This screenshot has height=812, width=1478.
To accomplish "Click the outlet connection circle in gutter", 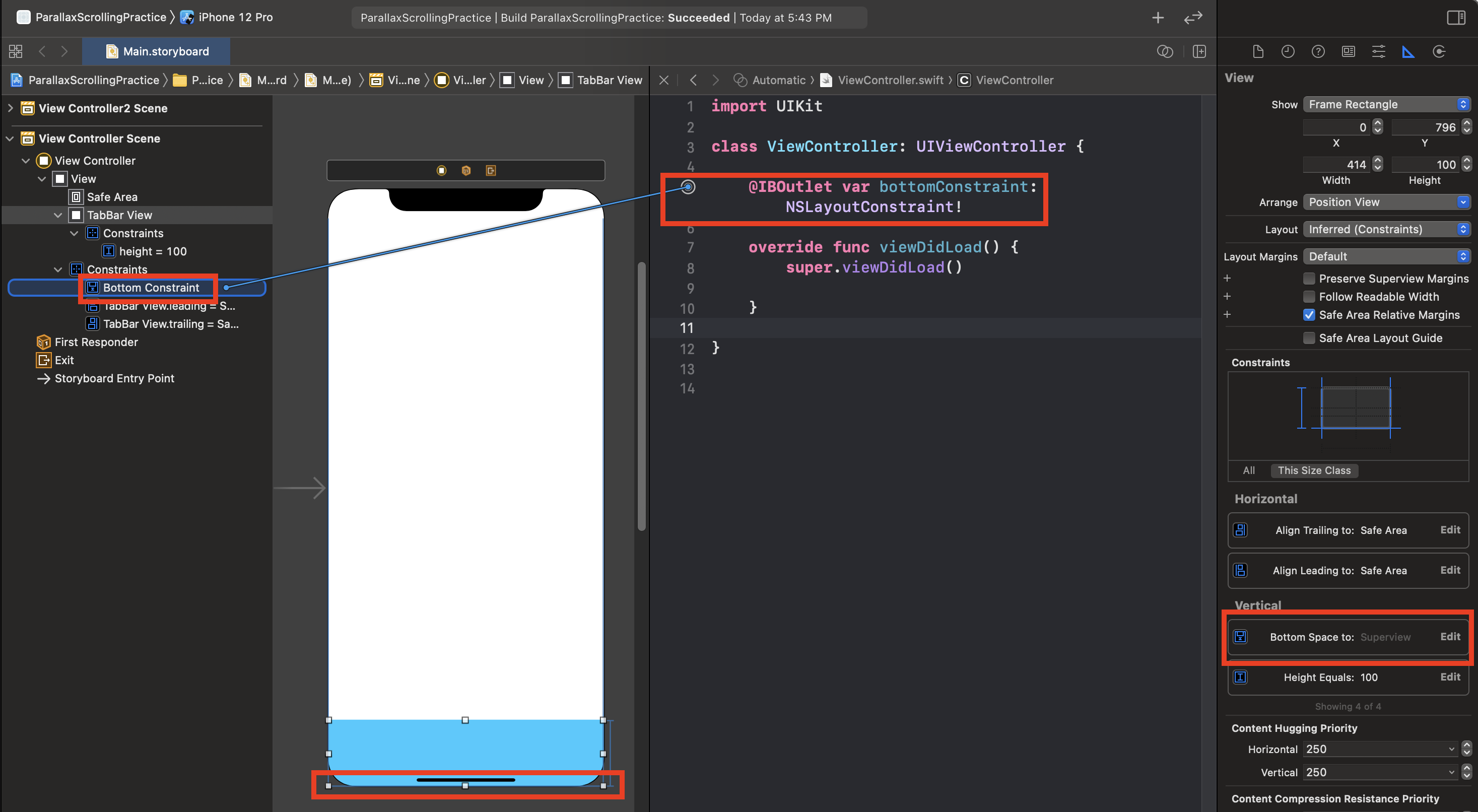I will point(688,186).
